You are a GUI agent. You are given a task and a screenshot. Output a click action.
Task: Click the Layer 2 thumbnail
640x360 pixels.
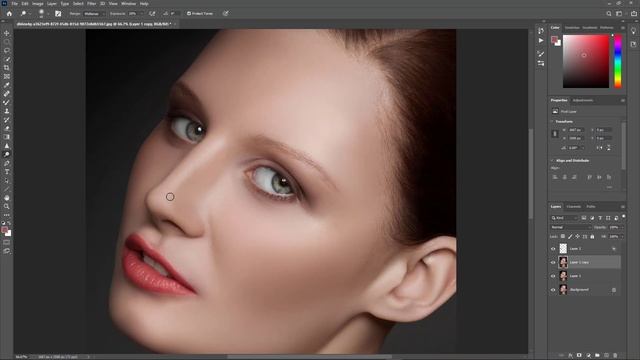[563, 249]
